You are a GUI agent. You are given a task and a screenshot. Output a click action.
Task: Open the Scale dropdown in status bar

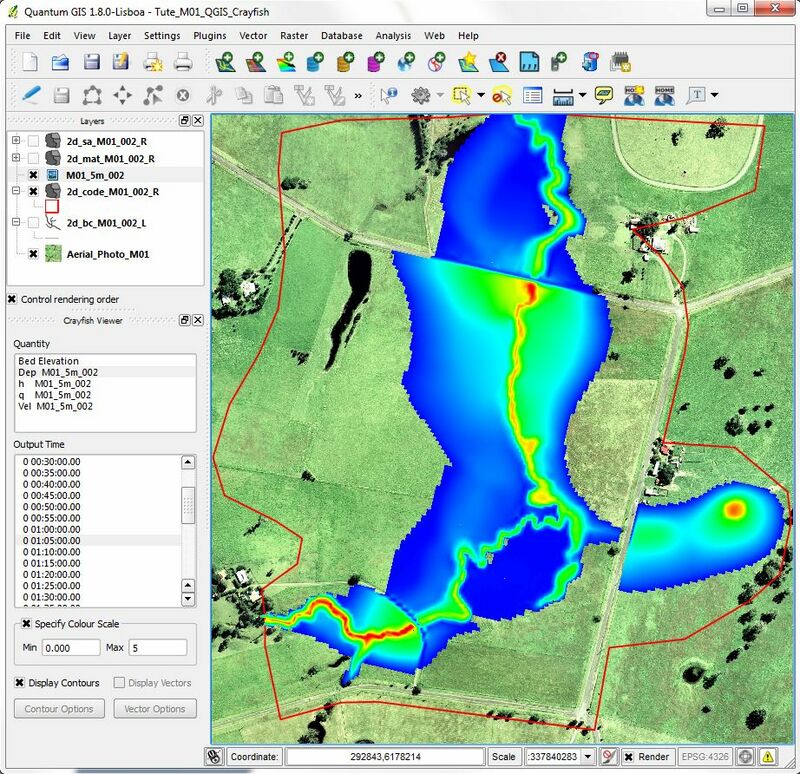(x=587, y=757)
